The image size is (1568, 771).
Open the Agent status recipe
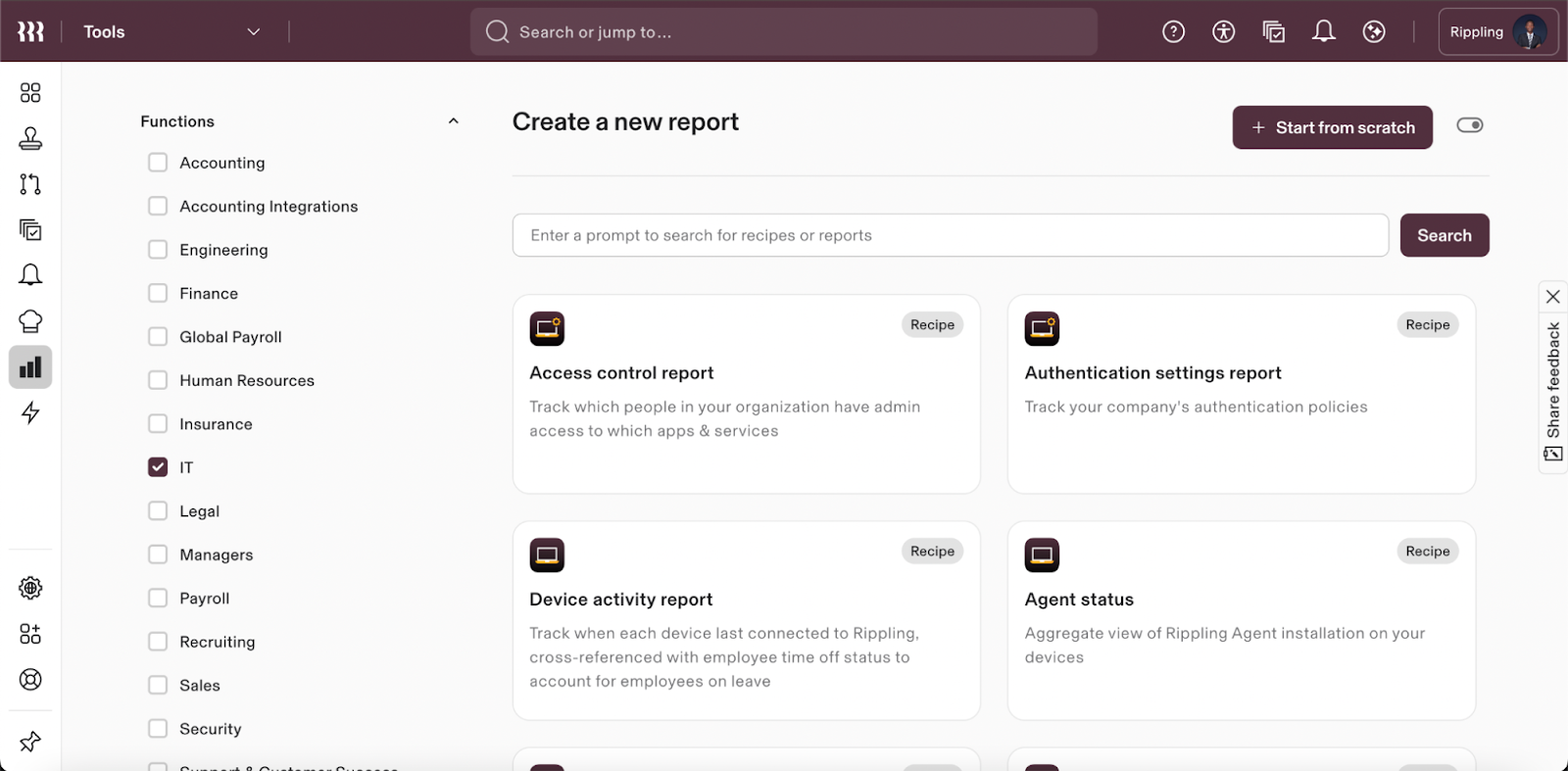click(1242, 620)
